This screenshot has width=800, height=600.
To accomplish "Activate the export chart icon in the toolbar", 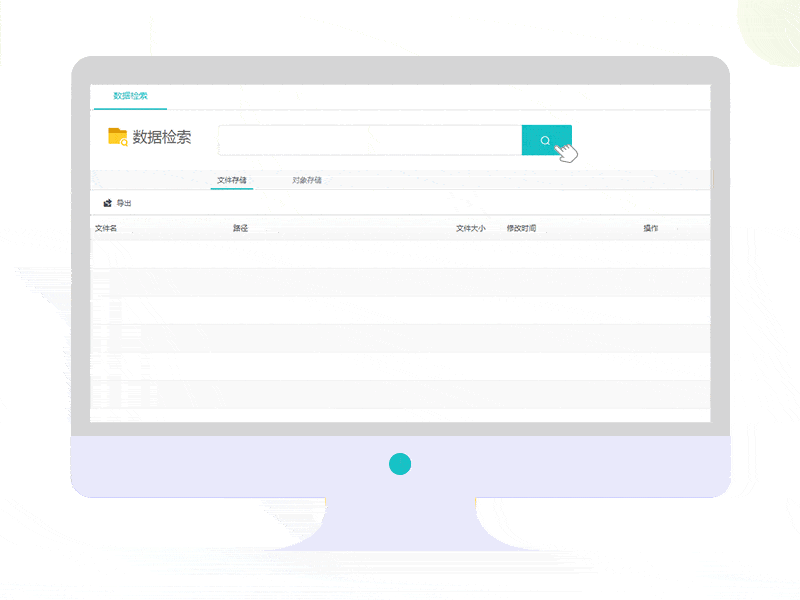I will click(x=108, y=203).
